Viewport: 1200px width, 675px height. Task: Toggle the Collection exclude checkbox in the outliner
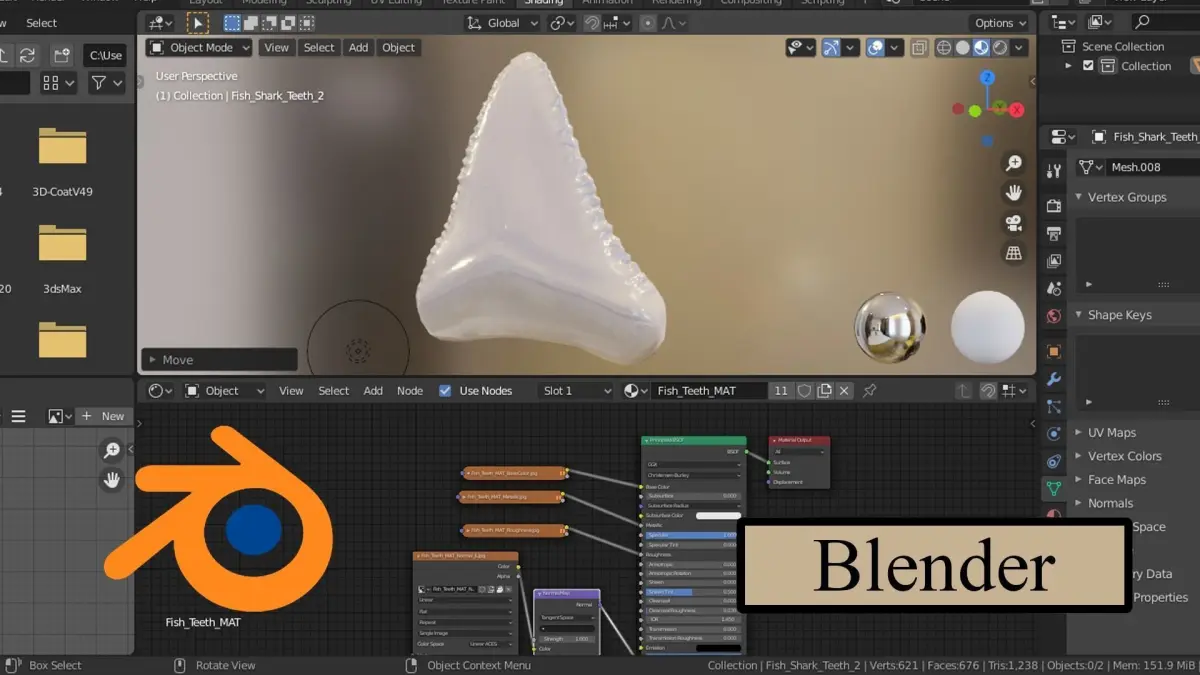click(x=1088, y=66)
